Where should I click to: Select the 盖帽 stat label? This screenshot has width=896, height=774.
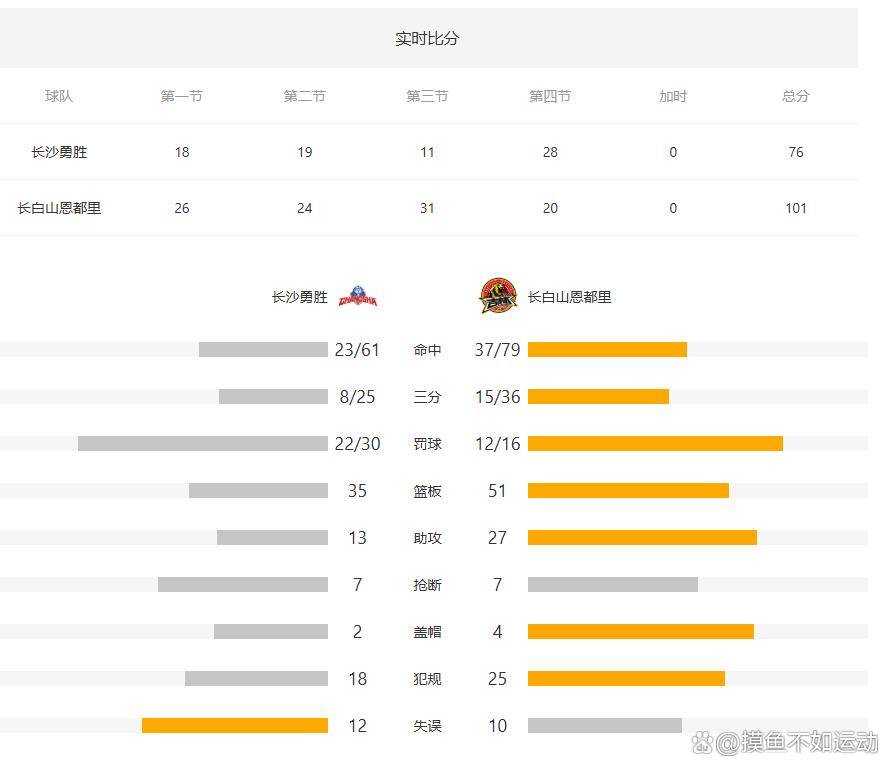427,632
